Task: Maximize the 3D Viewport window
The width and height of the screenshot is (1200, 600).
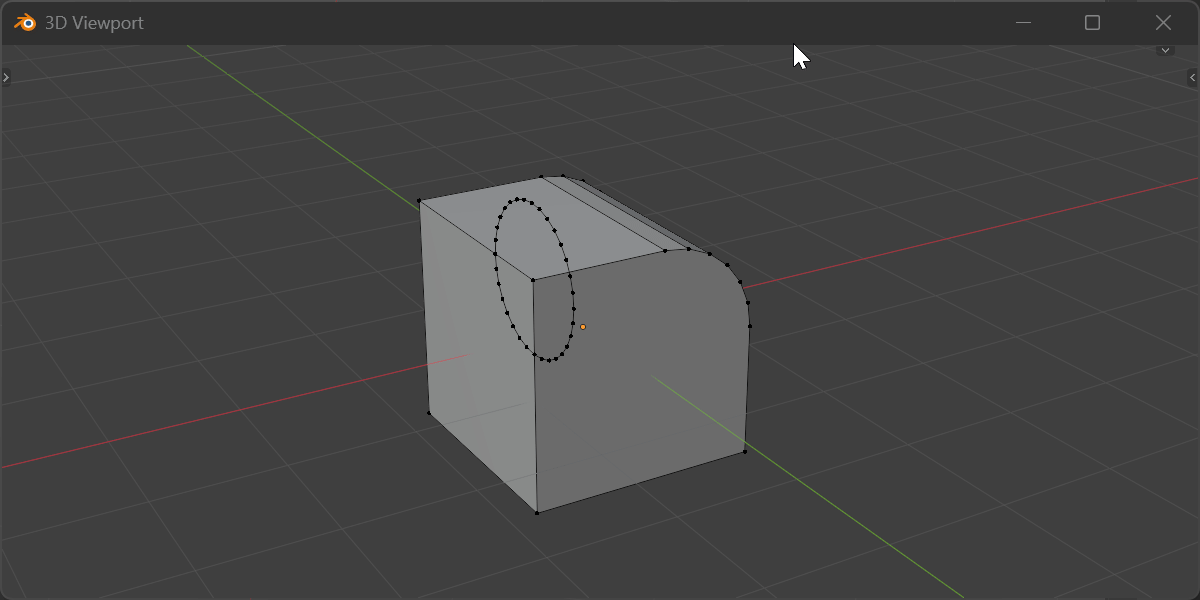Action: coord(1092,22)
